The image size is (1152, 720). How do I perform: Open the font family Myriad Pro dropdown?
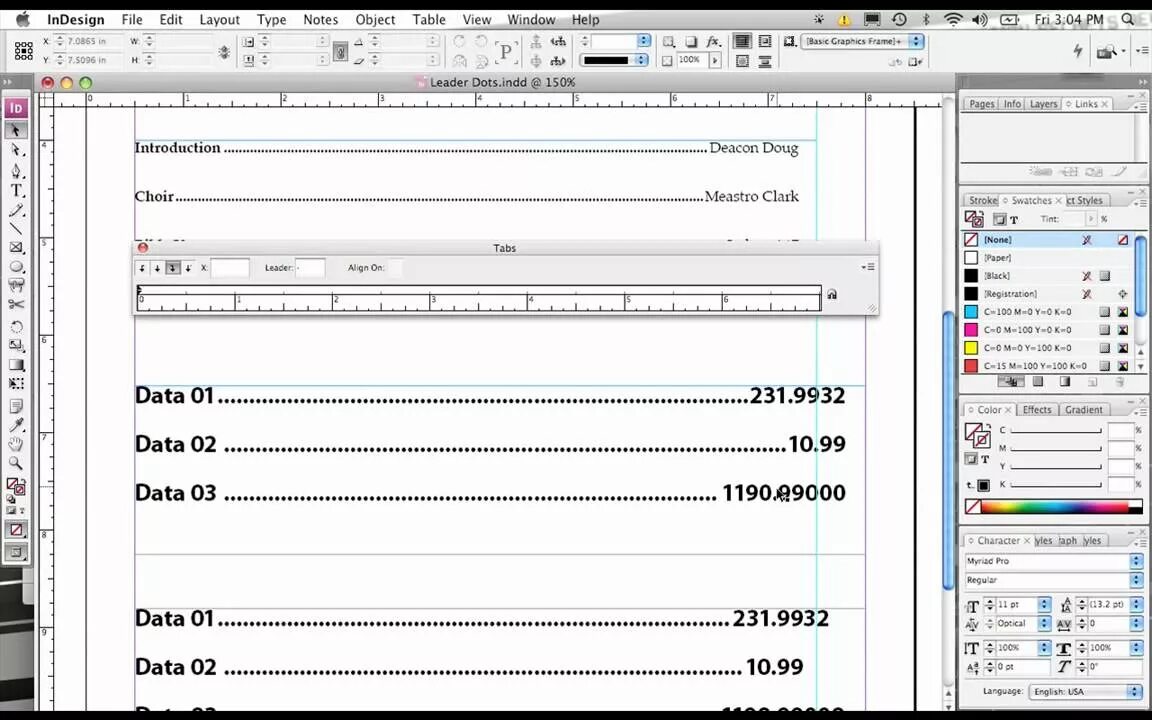click(x=1136, y=561)
